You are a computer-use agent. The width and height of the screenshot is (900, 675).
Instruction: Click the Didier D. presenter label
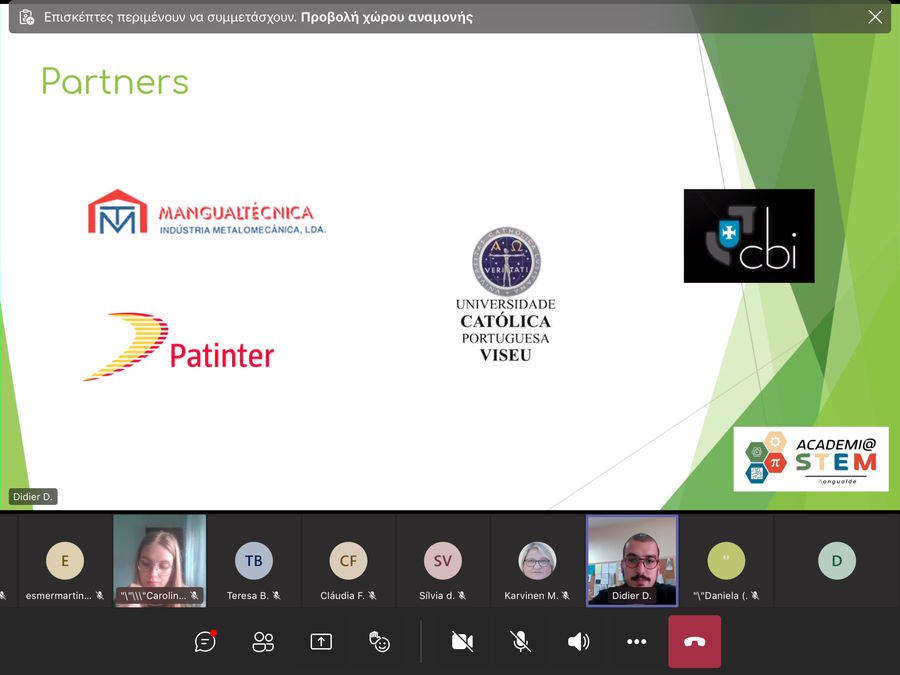coord(33,497)
